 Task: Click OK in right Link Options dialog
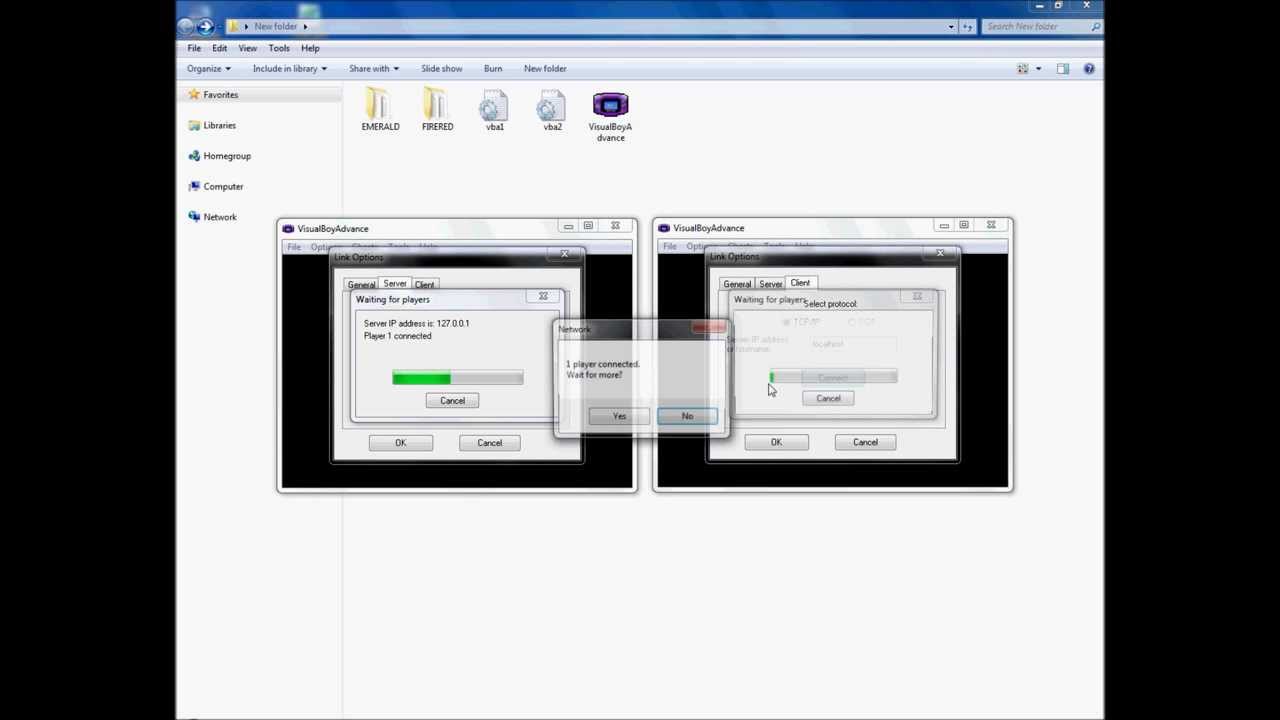click(776, 442)
